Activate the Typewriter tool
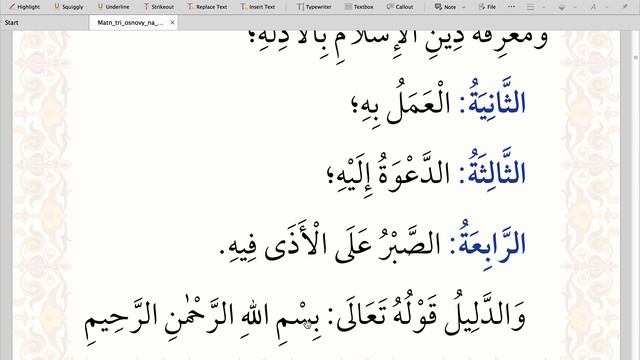The width and height of the screenshot is (640, 360). pyautogui.click(x=314, y=7)
